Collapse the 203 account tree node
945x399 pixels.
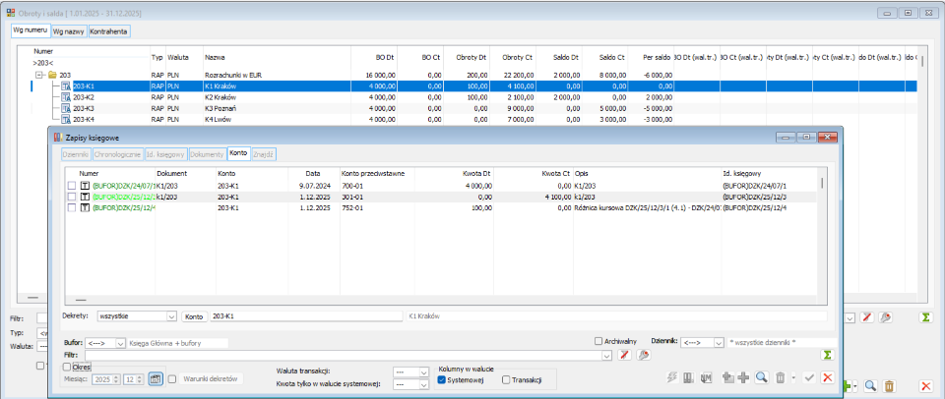(x=40, y=75)
